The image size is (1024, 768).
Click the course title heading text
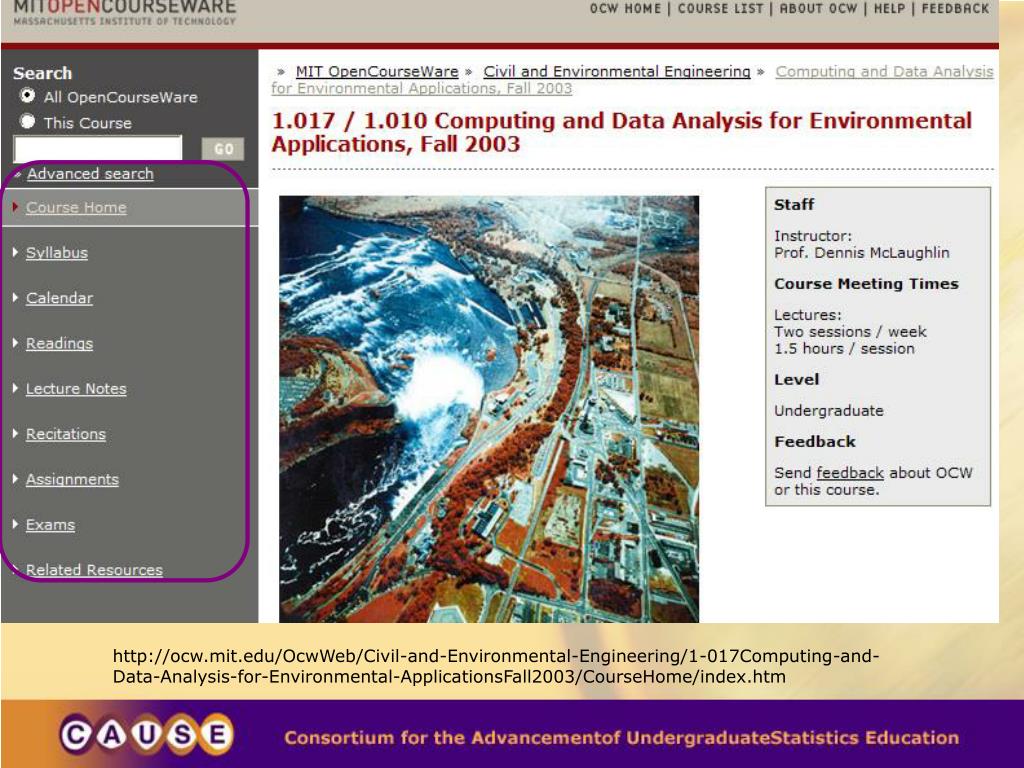pyautogui.click(x=621, y=132)
